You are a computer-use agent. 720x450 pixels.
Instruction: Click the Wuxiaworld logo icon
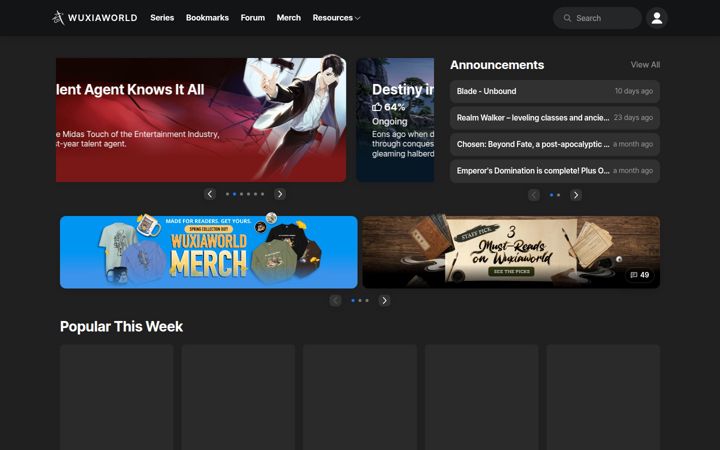[58, 18]
